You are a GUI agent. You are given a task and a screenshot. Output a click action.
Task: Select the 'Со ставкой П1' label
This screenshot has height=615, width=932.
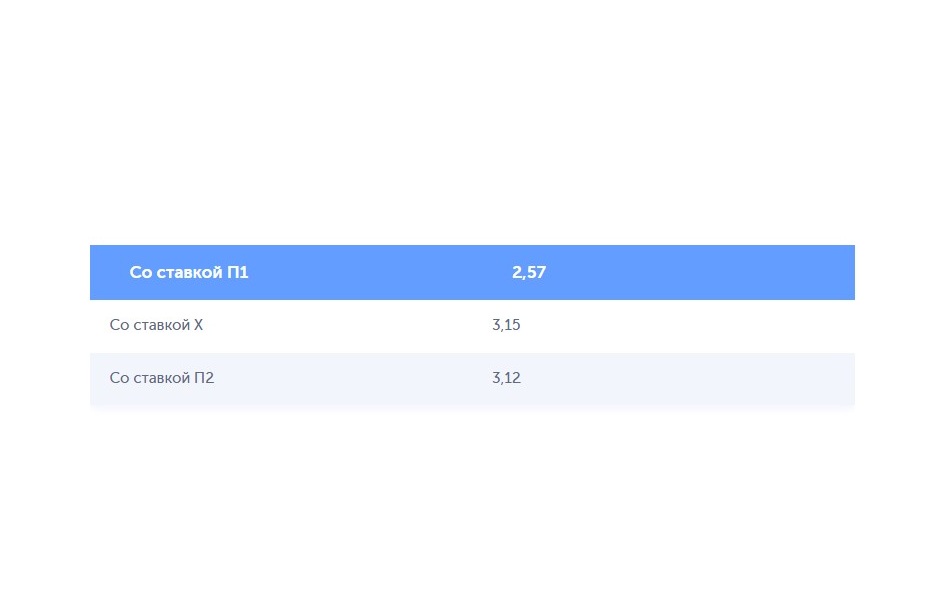pos(188,272)
